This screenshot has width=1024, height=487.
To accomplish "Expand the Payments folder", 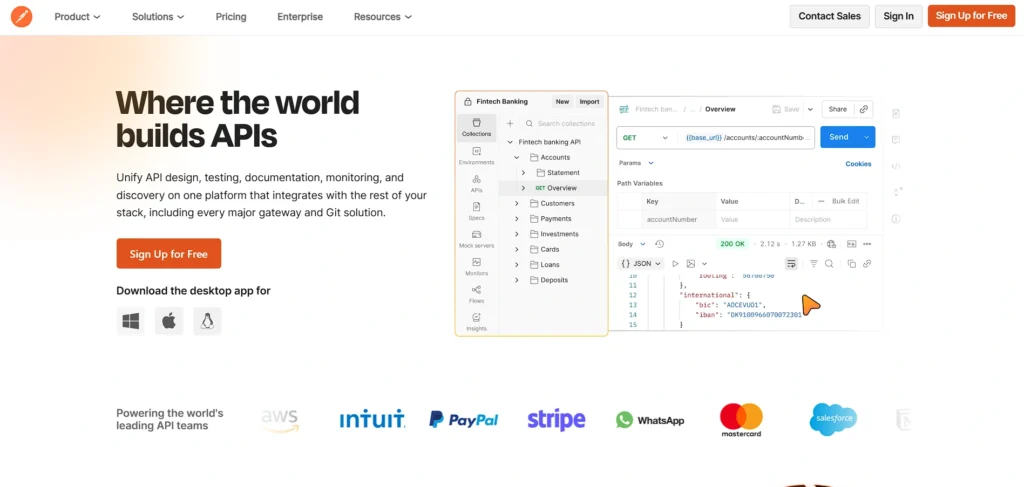I will (x=517, y=219).
